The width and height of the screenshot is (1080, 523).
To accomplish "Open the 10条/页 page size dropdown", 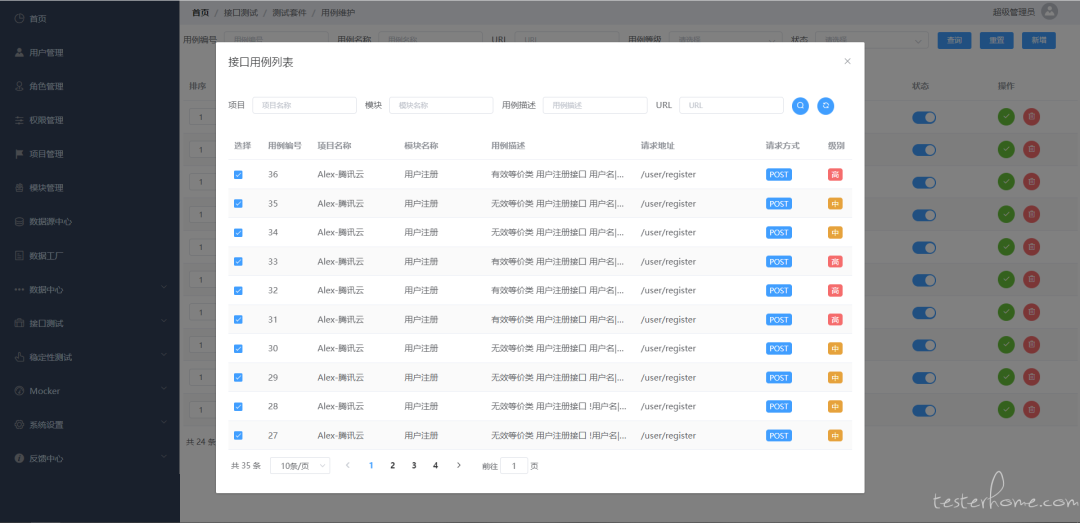I will tap(300, 466).
